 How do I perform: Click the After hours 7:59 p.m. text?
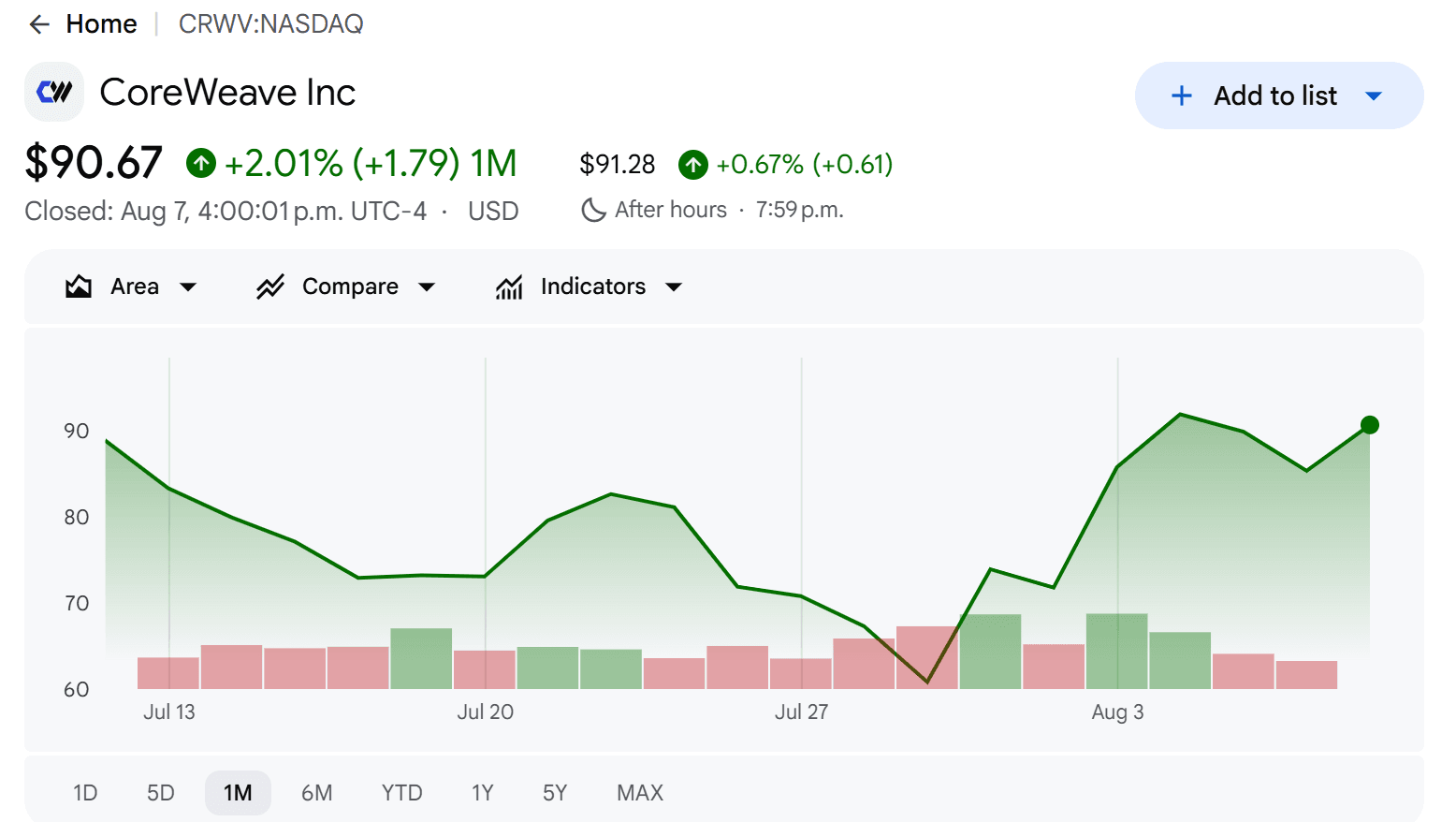729,210
